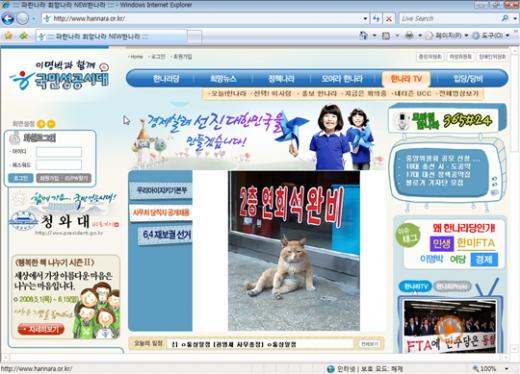Select the 희망뉴스 navigation tab

tap(223, 79)
